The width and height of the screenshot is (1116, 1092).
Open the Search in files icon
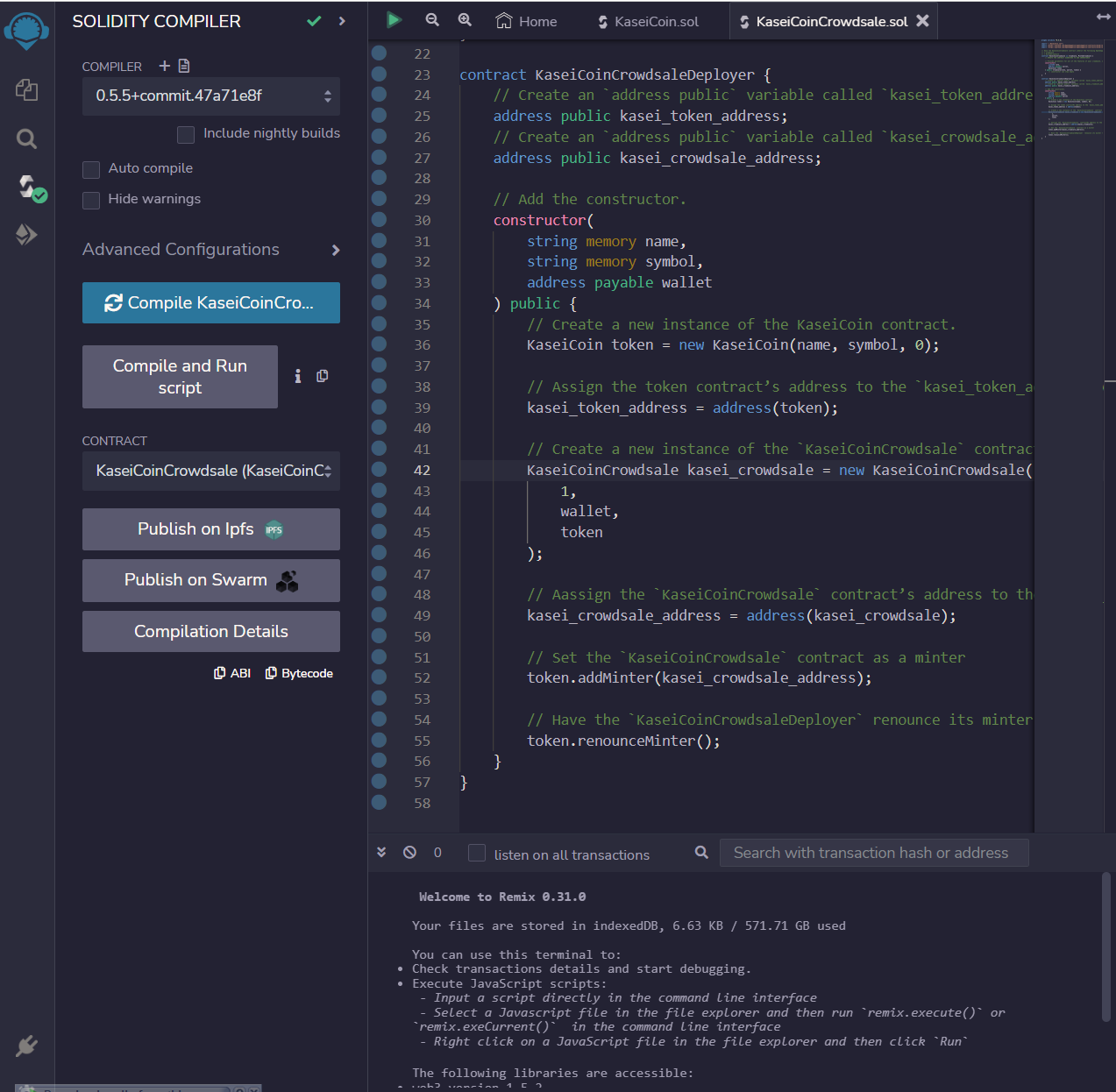tap(26, 138)
